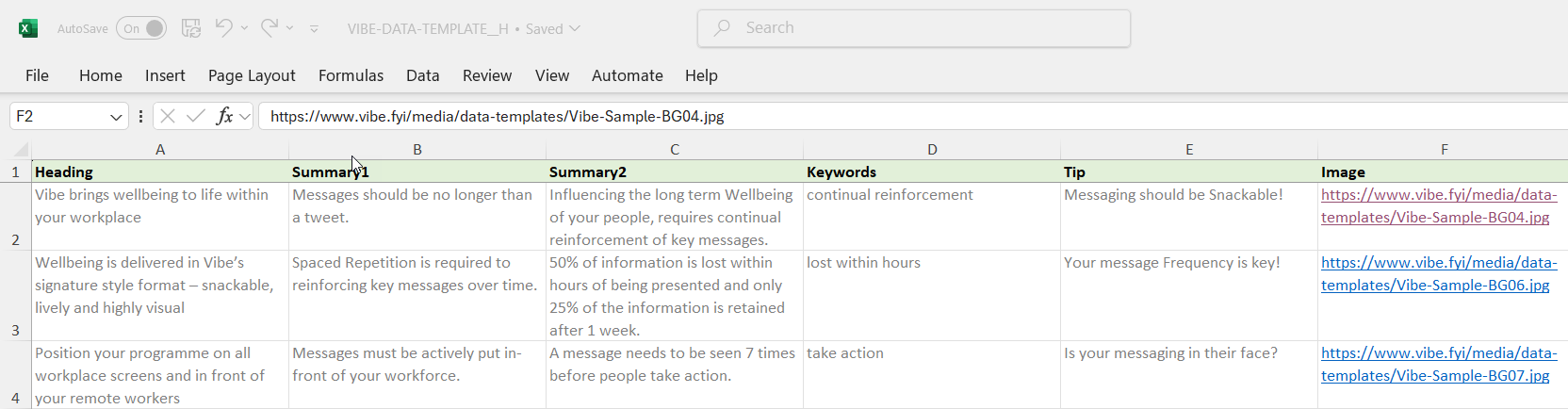The width and height of the screenshot is (1568, 409).
Task: Open the Vibe-Sample-BG04.jpg hyperlink
Action: coord(1439,205)
